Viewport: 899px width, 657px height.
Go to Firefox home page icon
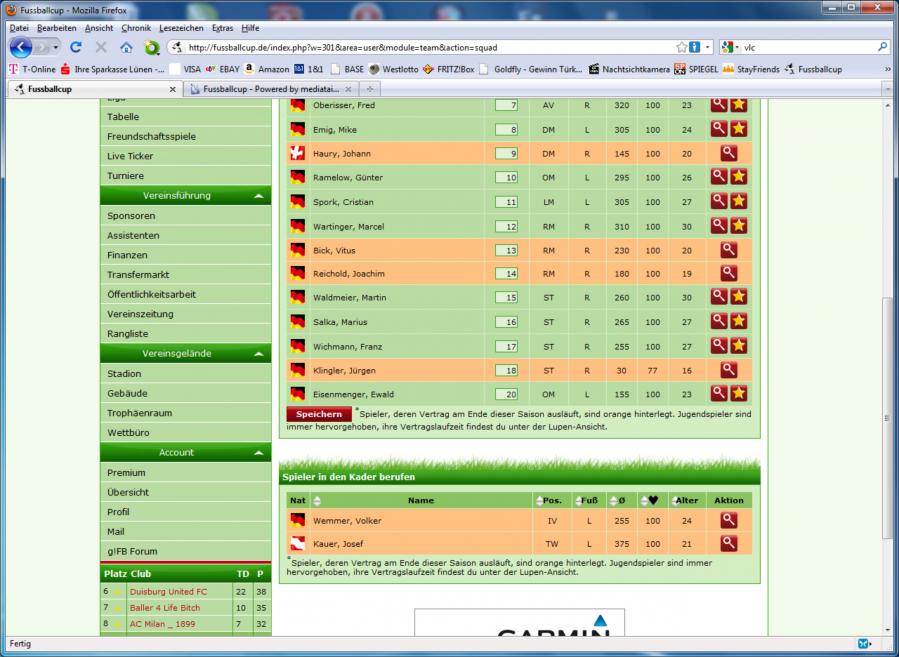pos(126,47)
